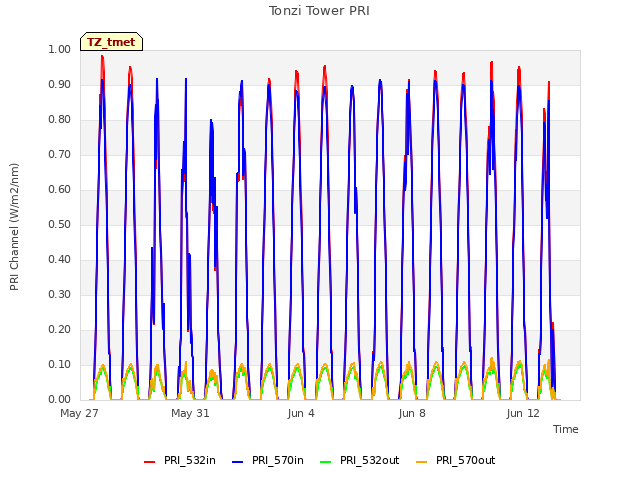
Task: Toggle the PRI_532in legend entry
Action: click(180, 460)
